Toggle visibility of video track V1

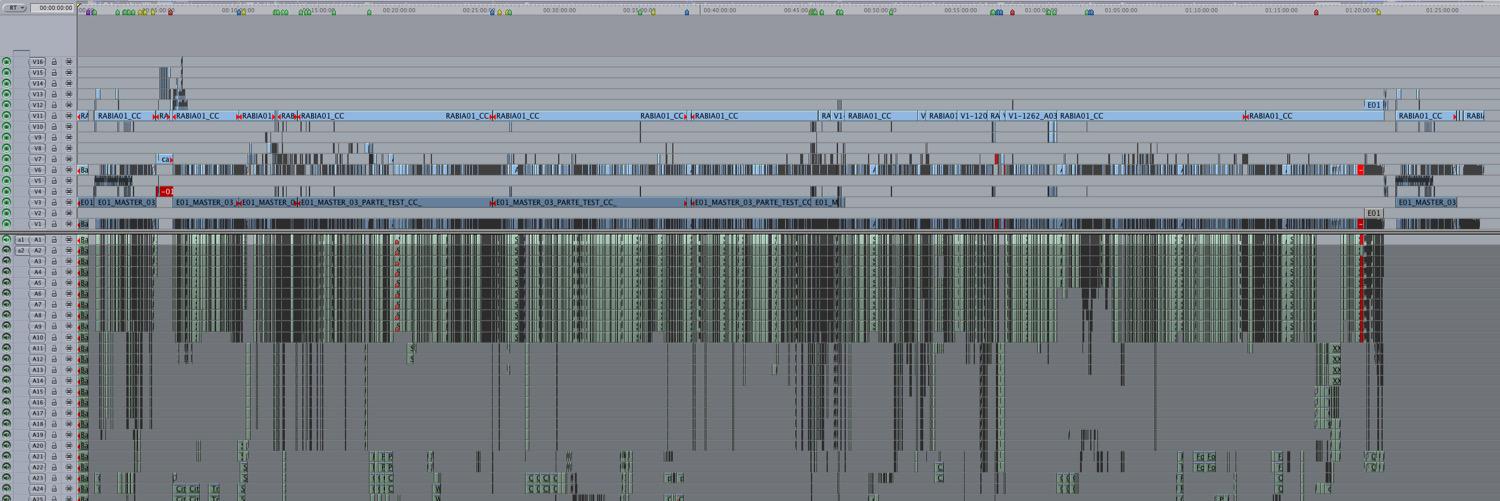click(x=6, y=224)
